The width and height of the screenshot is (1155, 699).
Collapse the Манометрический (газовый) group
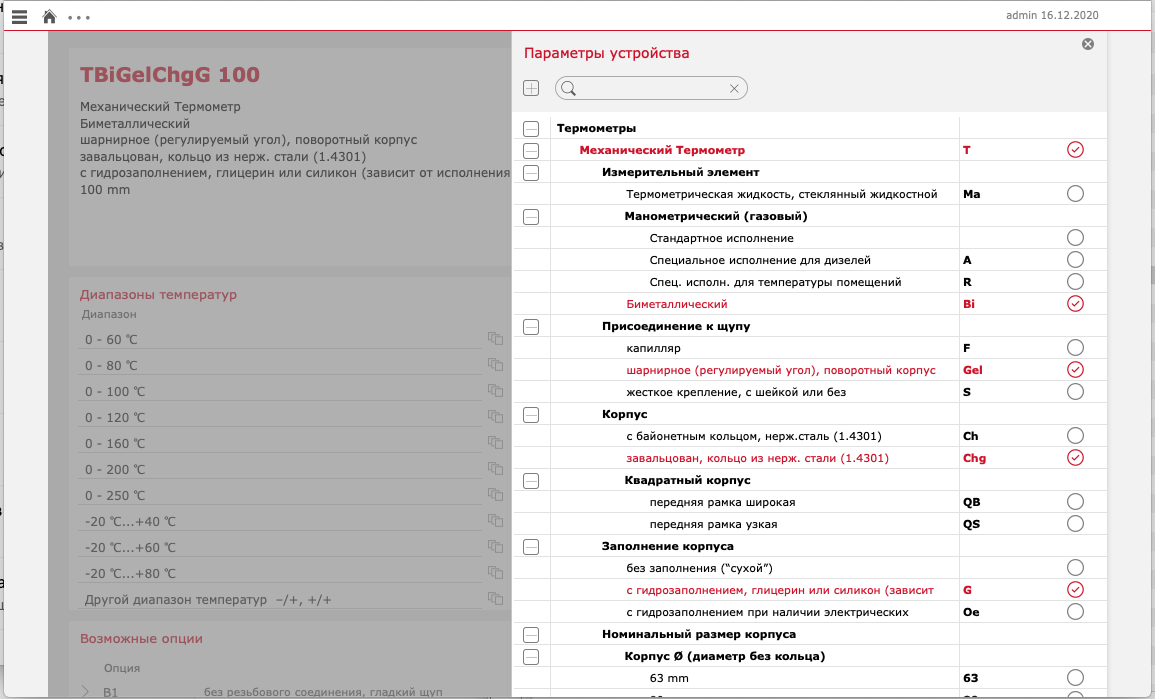click(531, 217)
